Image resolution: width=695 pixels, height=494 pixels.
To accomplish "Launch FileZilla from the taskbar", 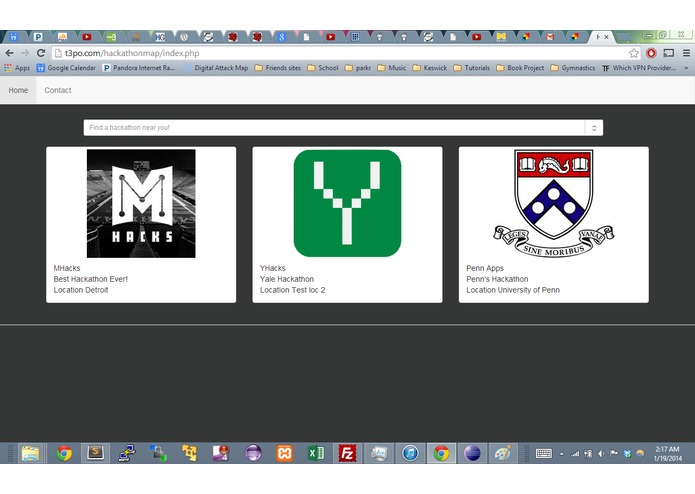I will pyautogui.click(x=347, y=453).
